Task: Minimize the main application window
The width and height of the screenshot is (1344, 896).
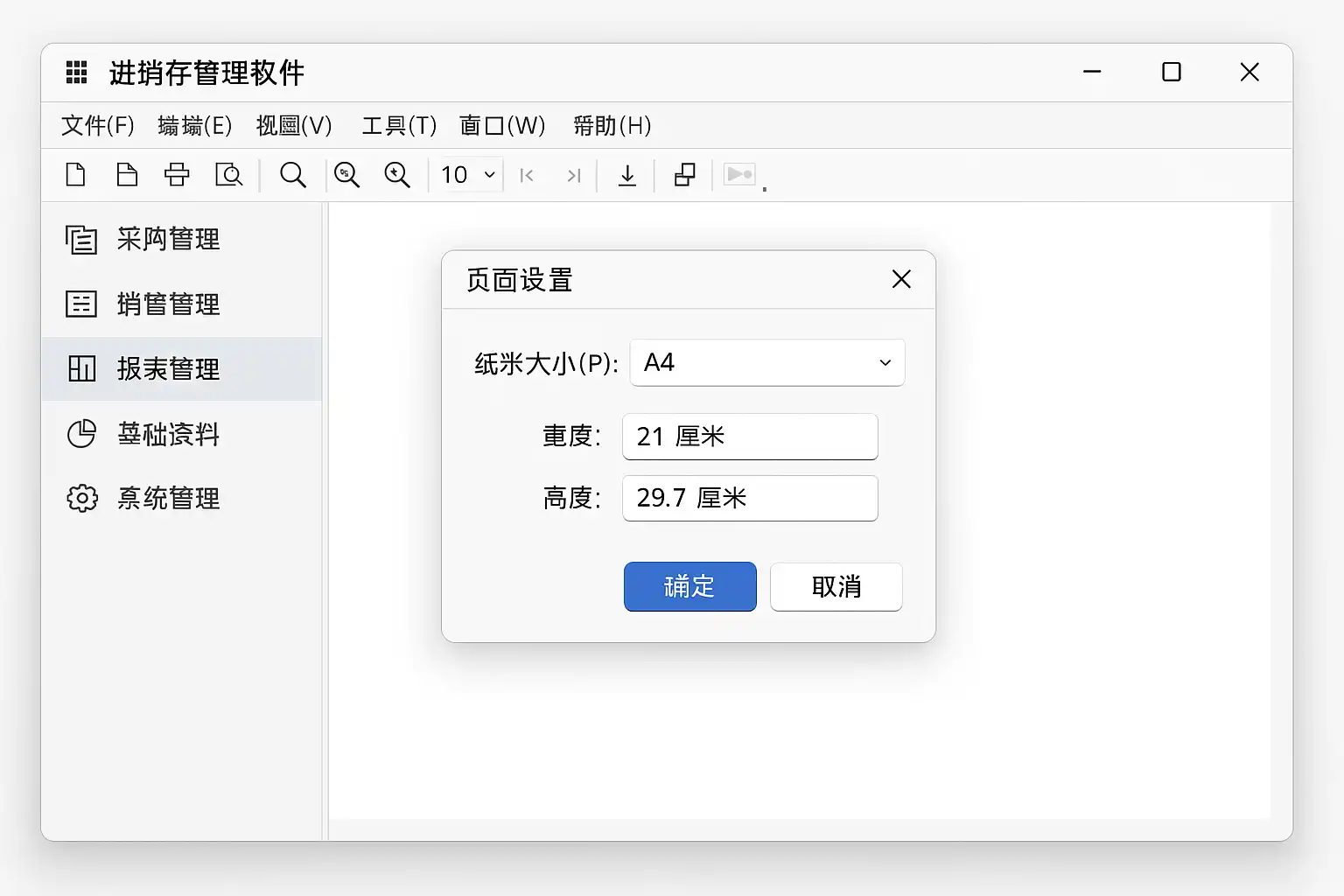Action: pos(1092,72)
